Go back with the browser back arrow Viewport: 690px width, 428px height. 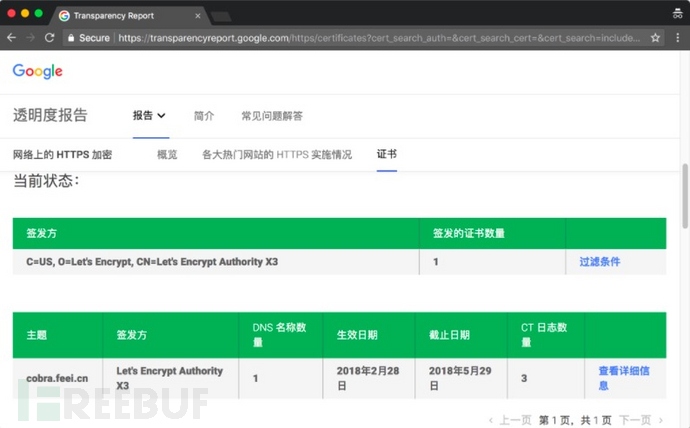pos(11,38)
